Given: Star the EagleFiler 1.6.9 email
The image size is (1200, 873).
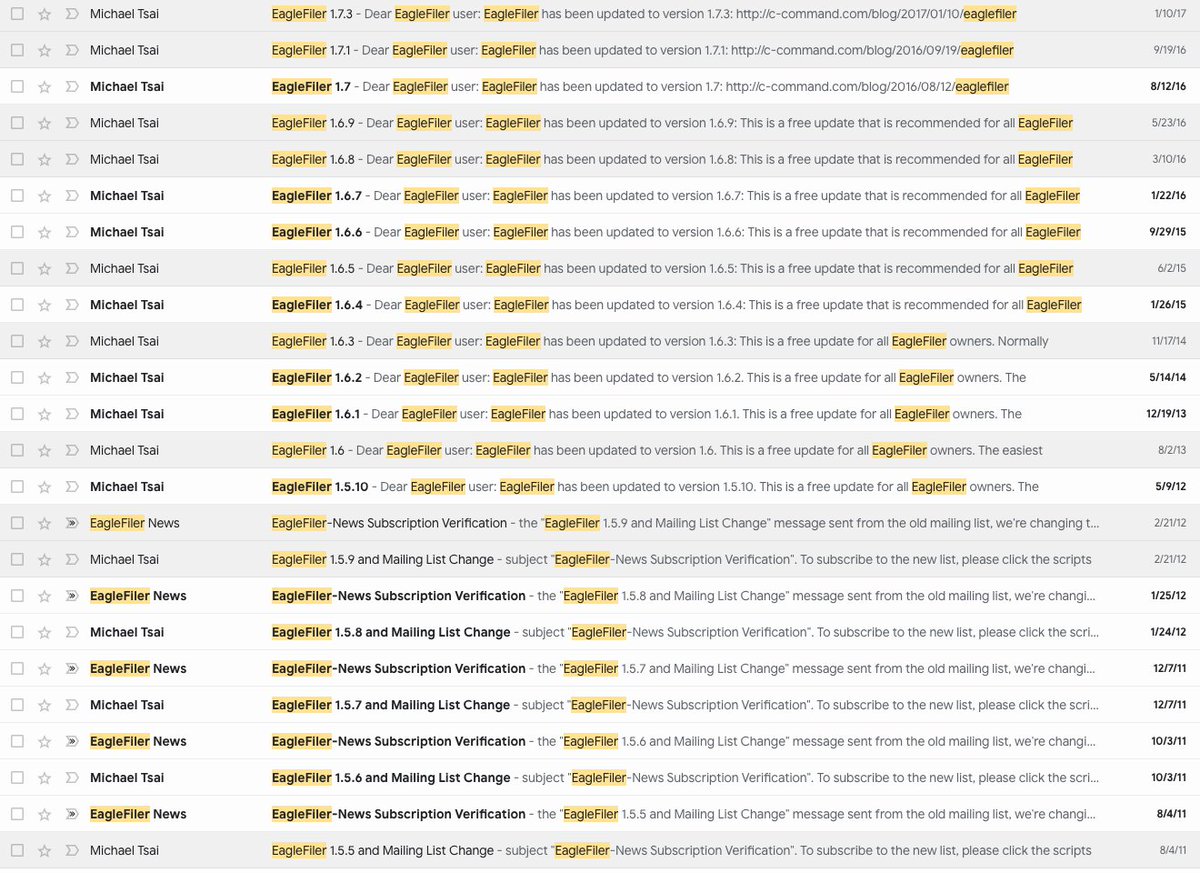Looking at the screenshot, I should 44,123.
